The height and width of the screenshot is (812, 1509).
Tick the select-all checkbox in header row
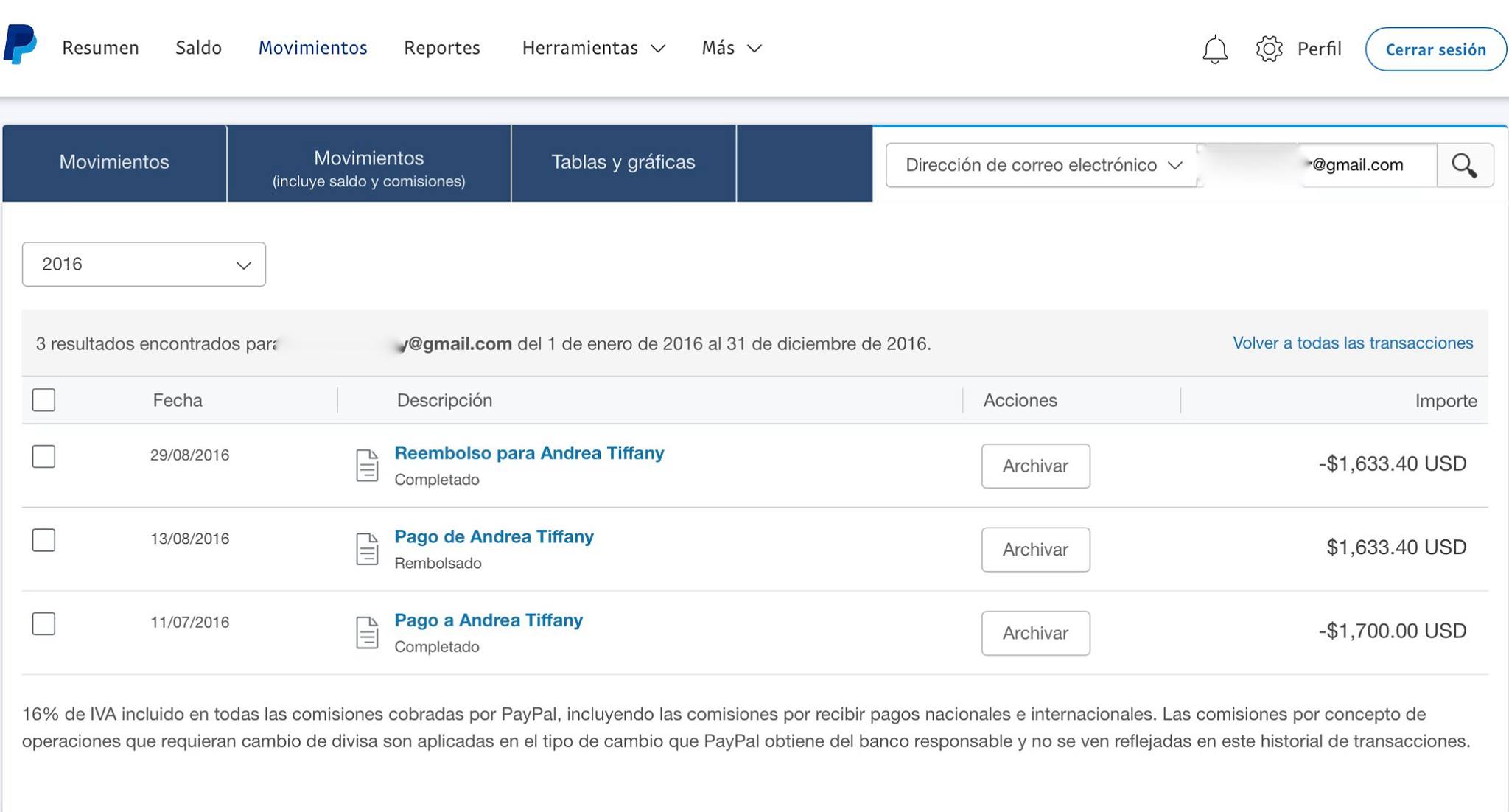coord(44,400)
